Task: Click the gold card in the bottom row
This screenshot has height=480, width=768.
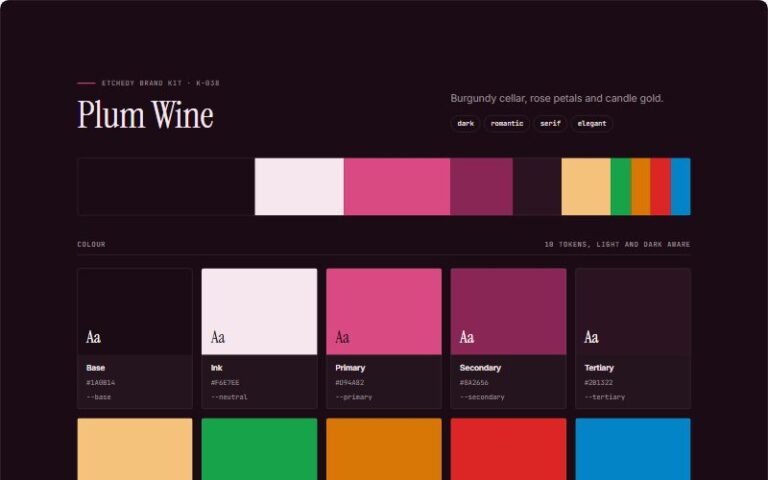Action: [135, 449]
